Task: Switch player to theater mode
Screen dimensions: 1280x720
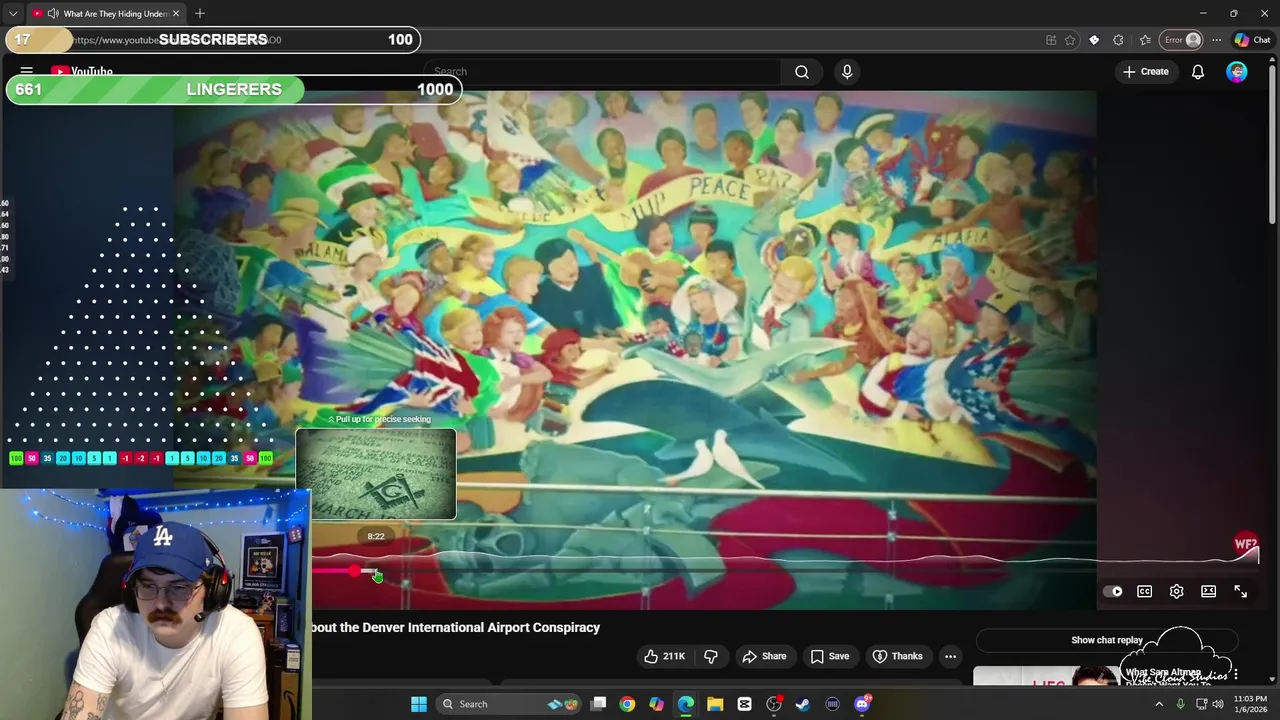Action: point(1209,592)
